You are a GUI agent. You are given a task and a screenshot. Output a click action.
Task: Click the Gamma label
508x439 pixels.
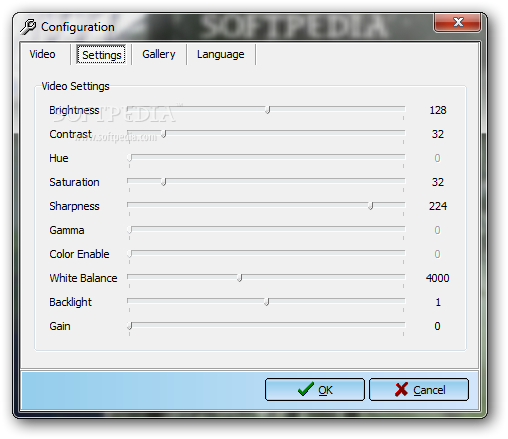click(x=67, y=230)
